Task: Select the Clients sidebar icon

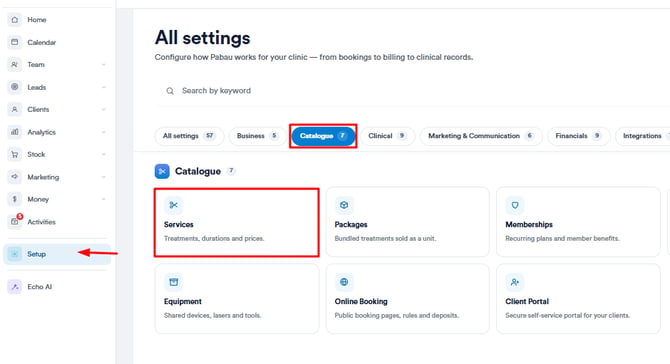Action: (x=15, y=109)
